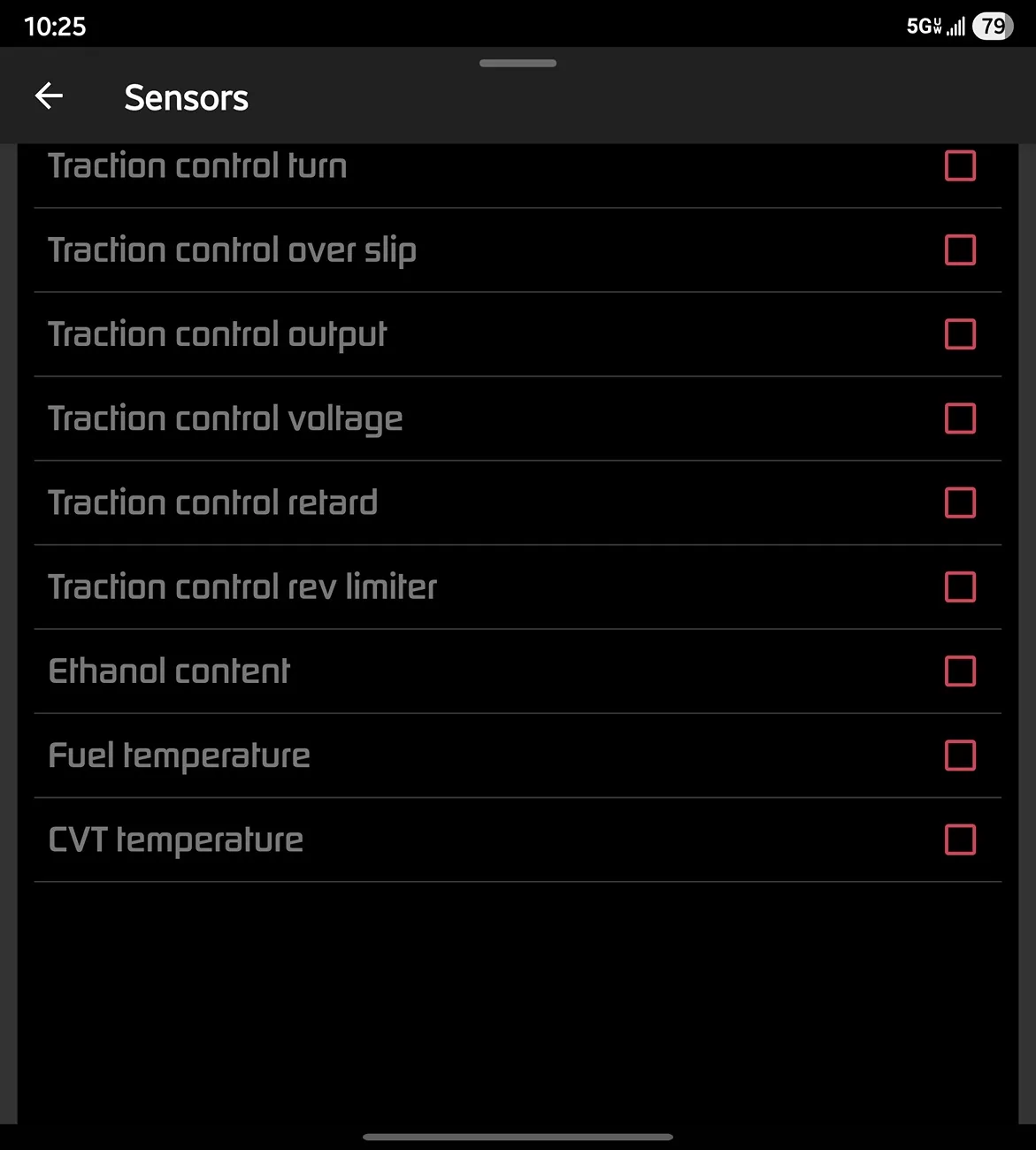
Task: Tap the cellular signal strength icon
Action: [955, 27]
